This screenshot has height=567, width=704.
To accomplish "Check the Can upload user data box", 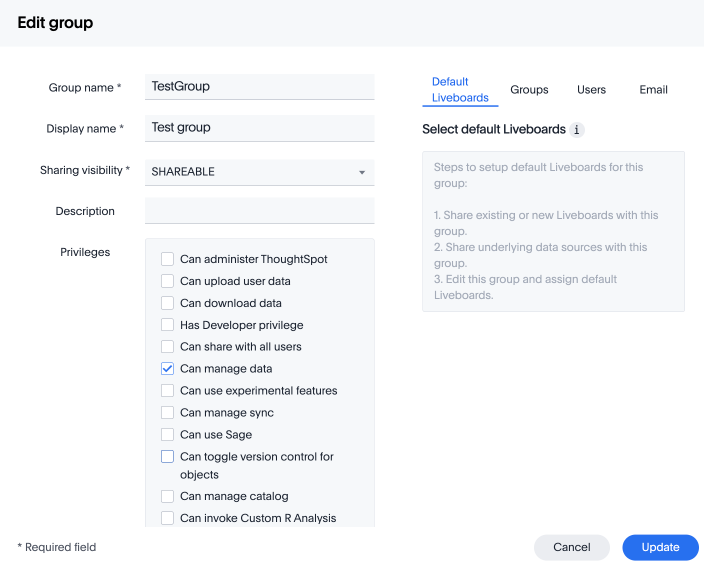I will (168, 281).
